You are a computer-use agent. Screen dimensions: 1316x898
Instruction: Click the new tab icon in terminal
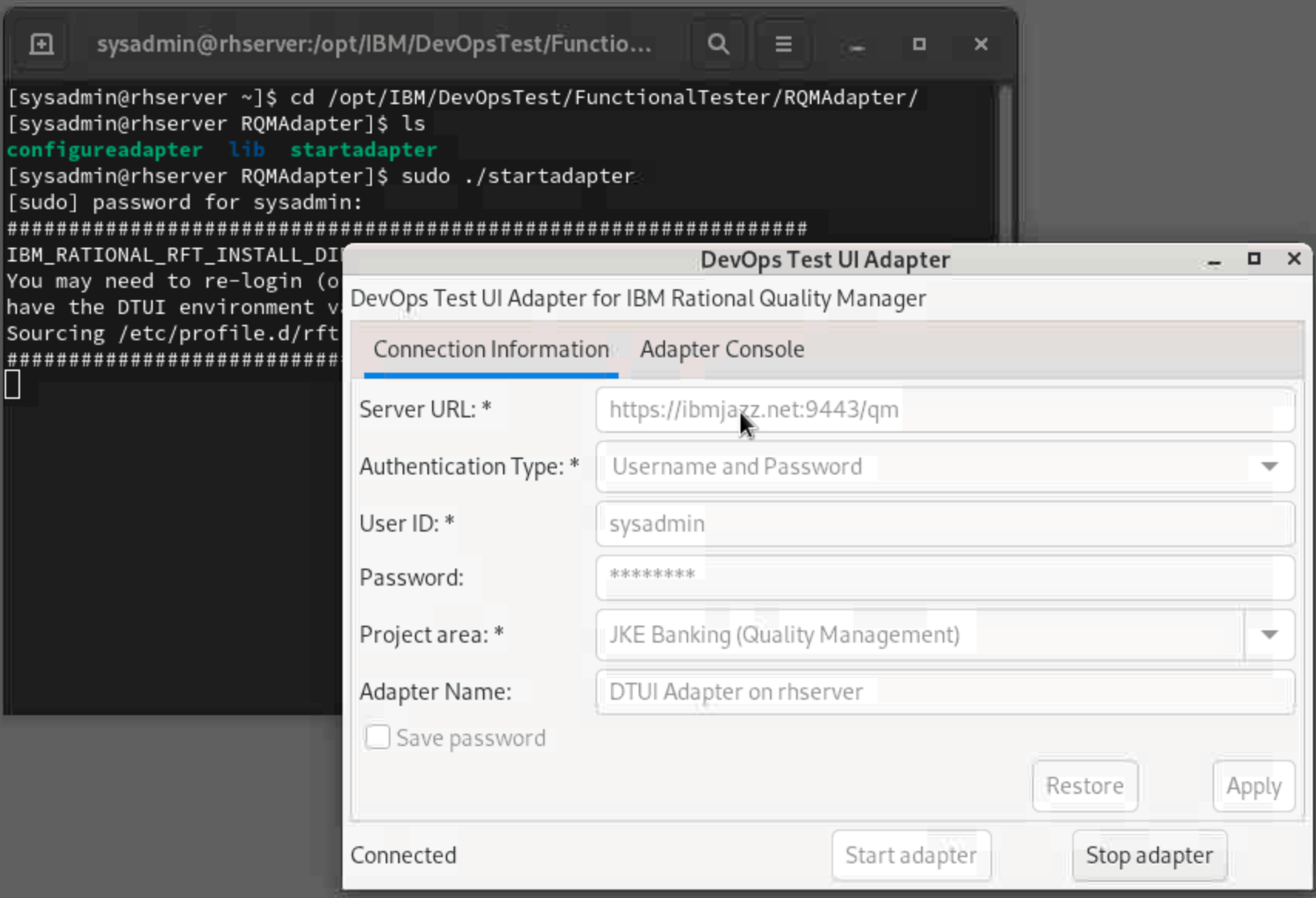[x=42, y=44]
